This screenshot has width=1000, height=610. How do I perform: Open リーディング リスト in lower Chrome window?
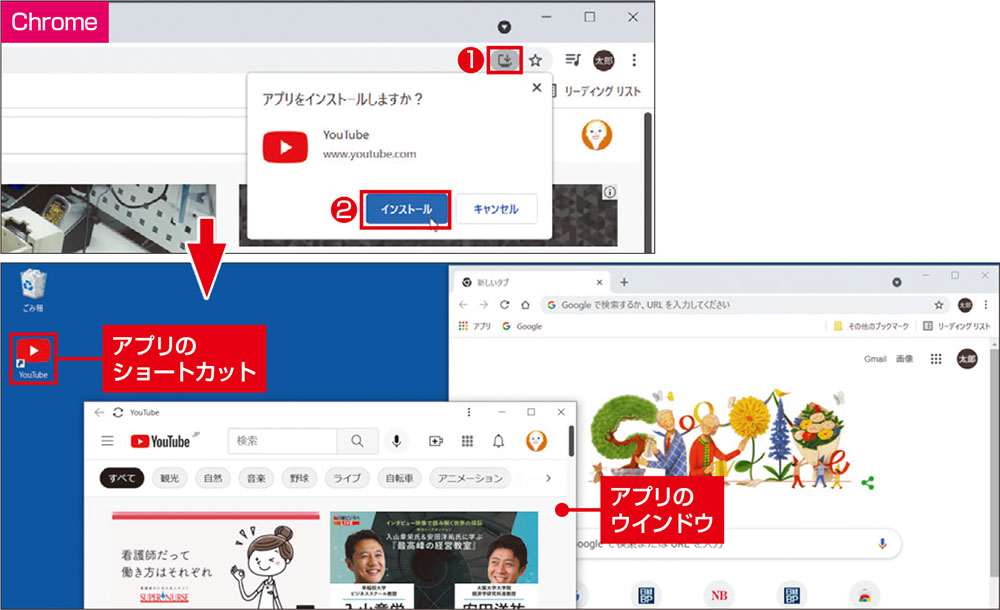click(x=956, y=326)
